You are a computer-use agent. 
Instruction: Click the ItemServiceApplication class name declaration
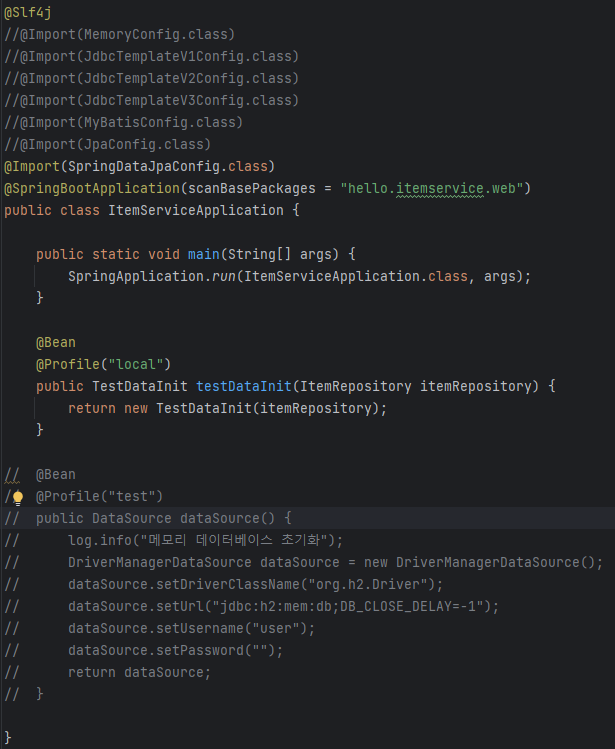[x=195, y=210]
